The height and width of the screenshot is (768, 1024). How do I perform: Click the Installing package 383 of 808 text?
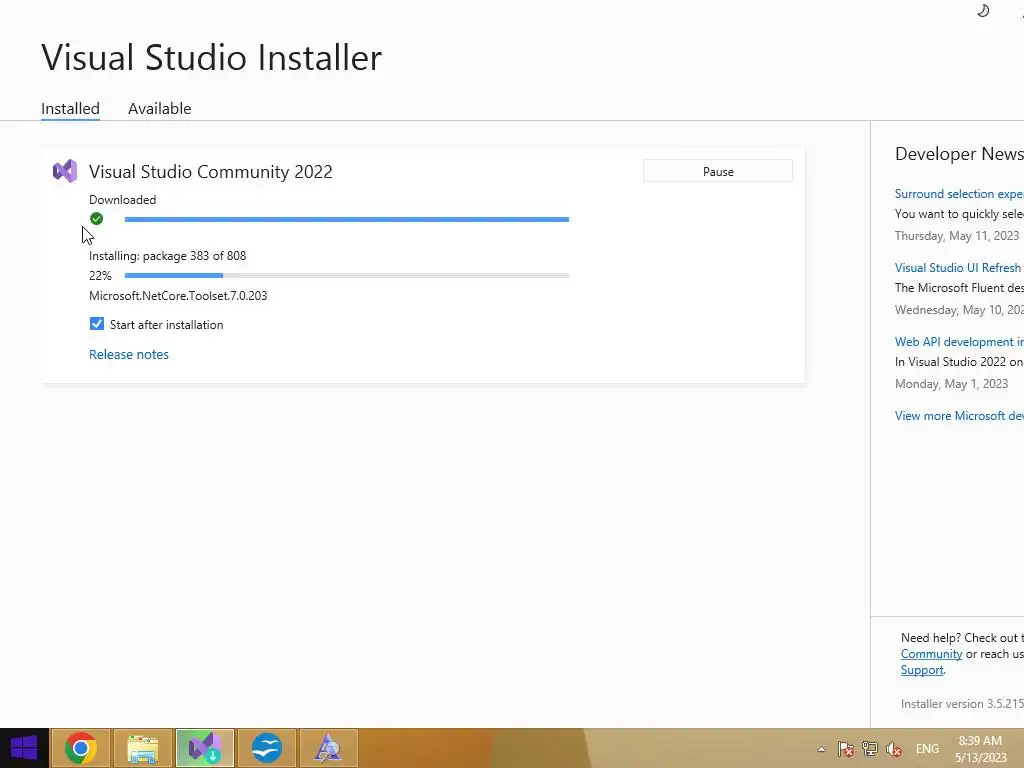pos(168,256)
